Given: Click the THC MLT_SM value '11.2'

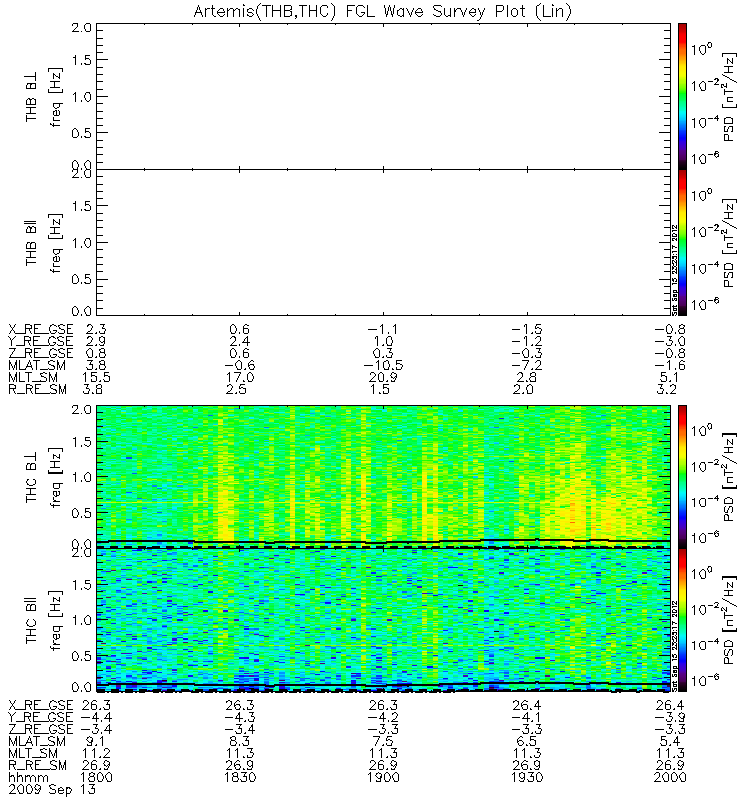Looking at the screenshot, I should [96, 753].
